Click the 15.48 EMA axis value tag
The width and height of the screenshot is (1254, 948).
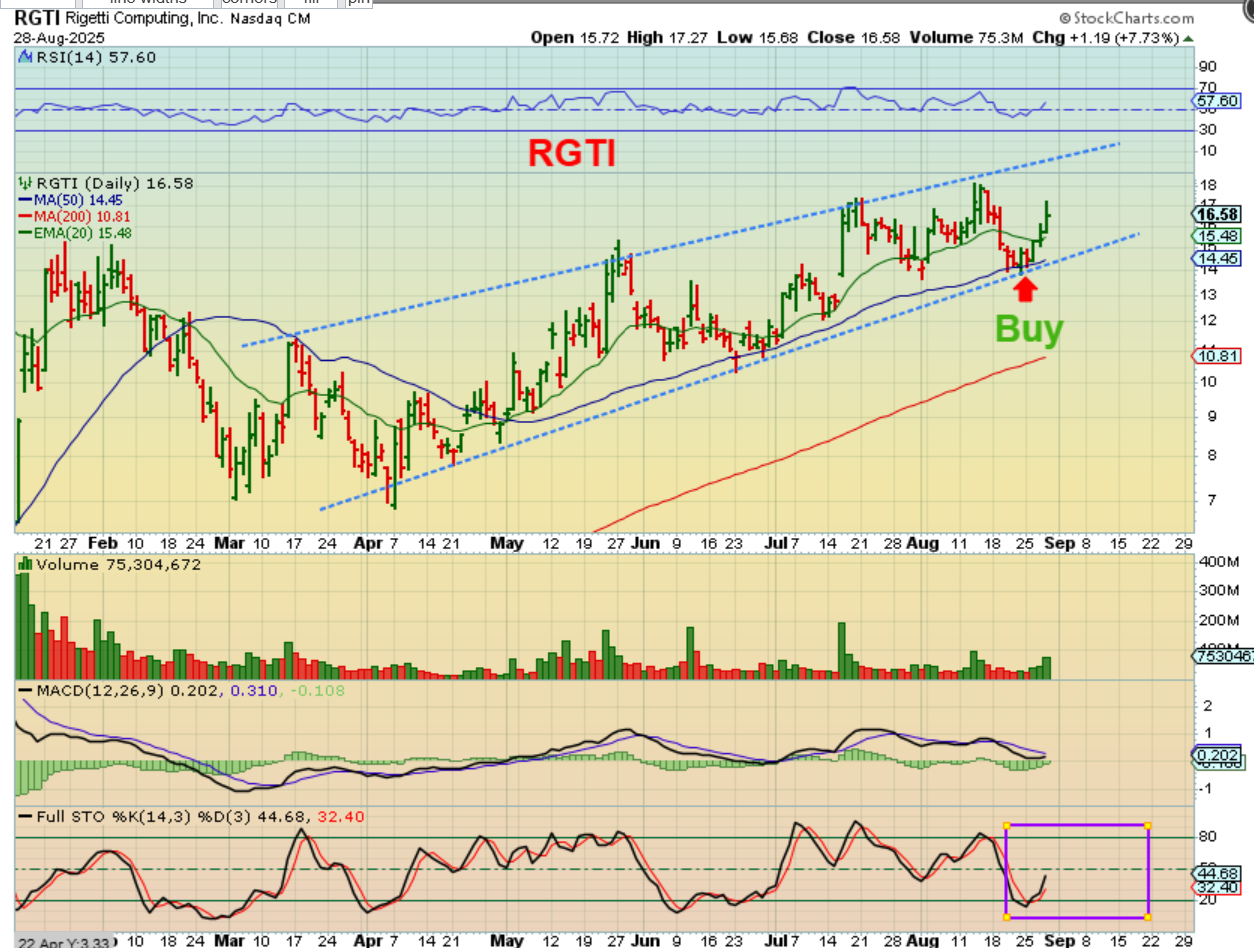(x=1217, y=236)
